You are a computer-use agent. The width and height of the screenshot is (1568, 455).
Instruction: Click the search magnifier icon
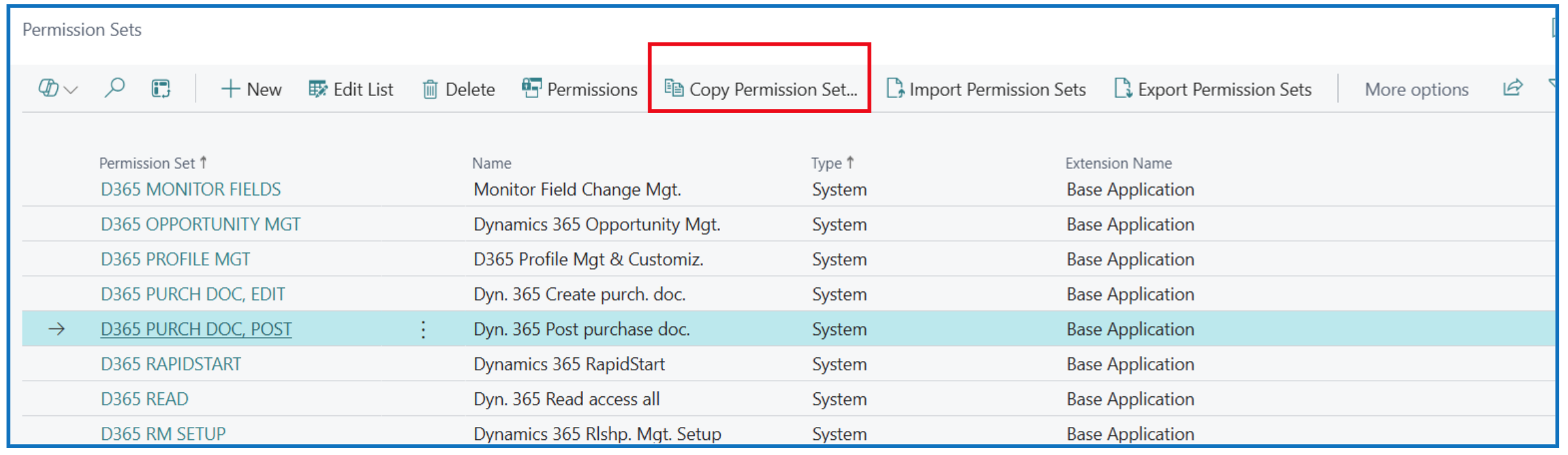point(114,88)
